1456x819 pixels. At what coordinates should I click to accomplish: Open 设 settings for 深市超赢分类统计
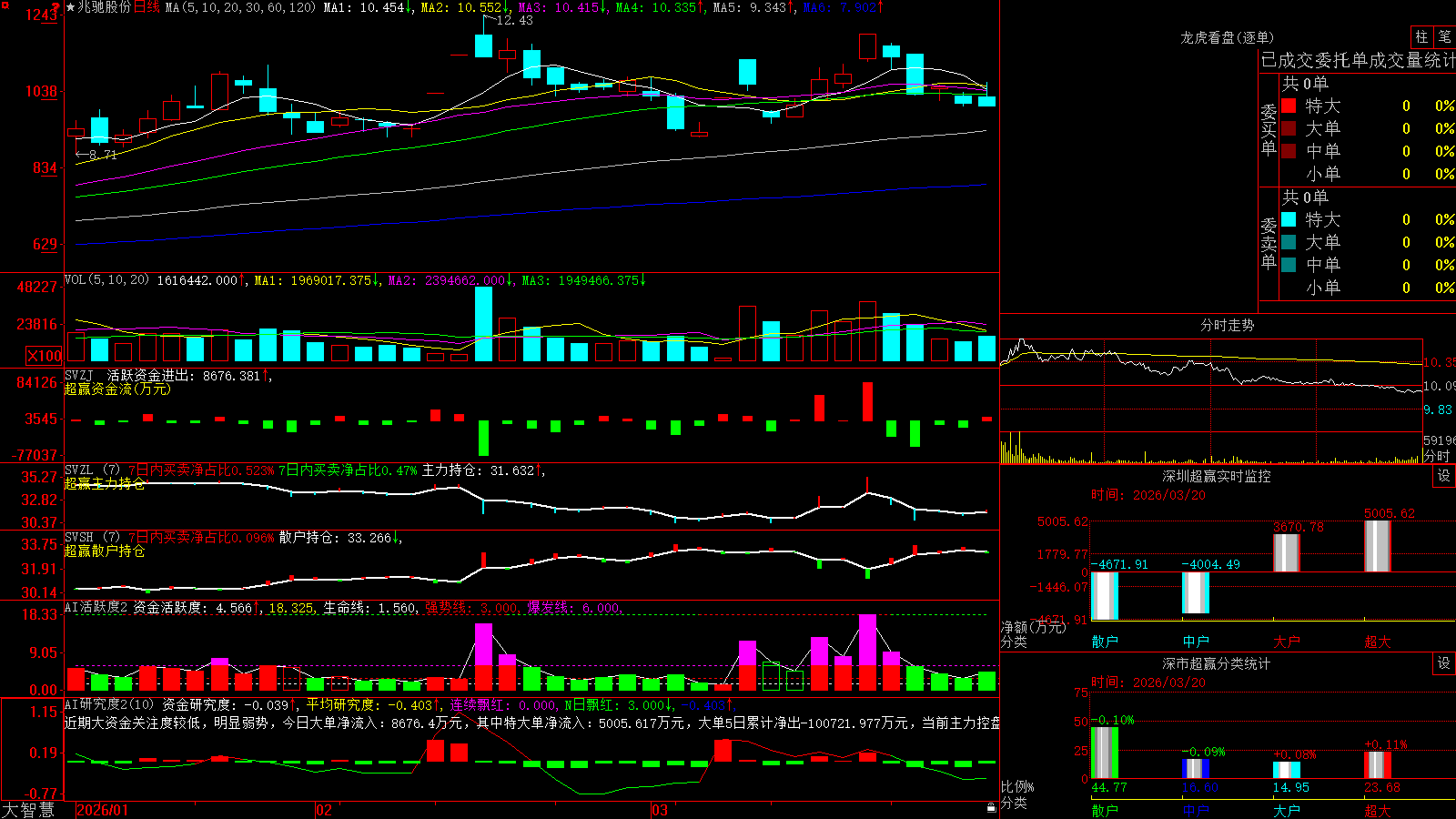click(1444, 663)
